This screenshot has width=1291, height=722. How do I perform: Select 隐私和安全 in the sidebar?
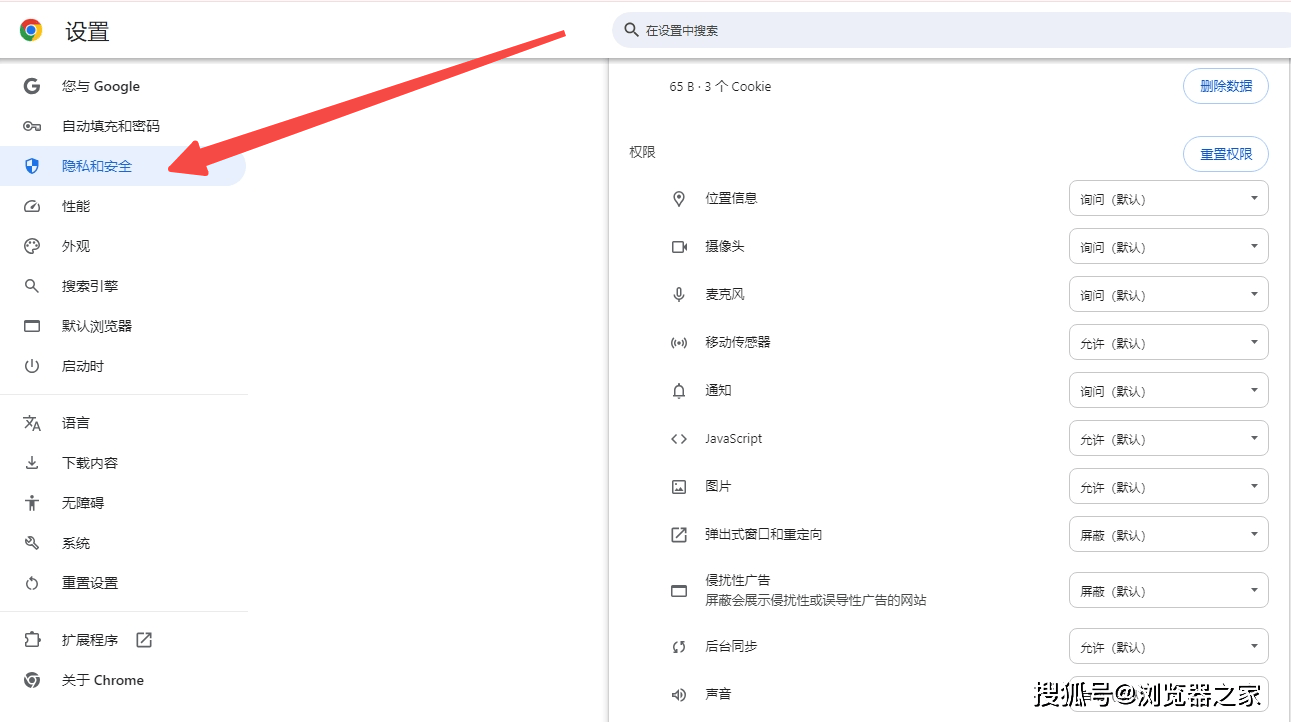pos(123,166)
